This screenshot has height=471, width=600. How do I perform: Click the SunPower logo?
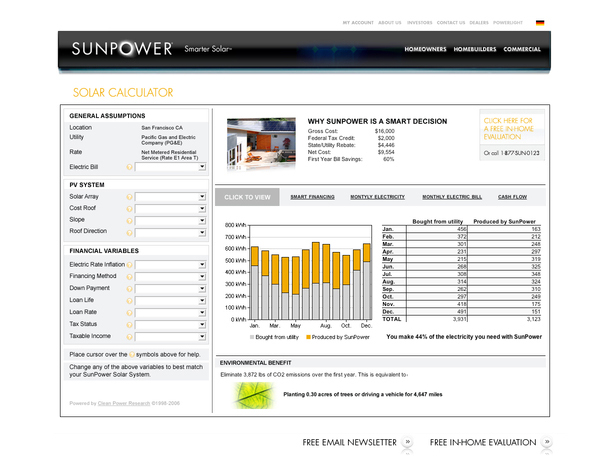[122, 49]
